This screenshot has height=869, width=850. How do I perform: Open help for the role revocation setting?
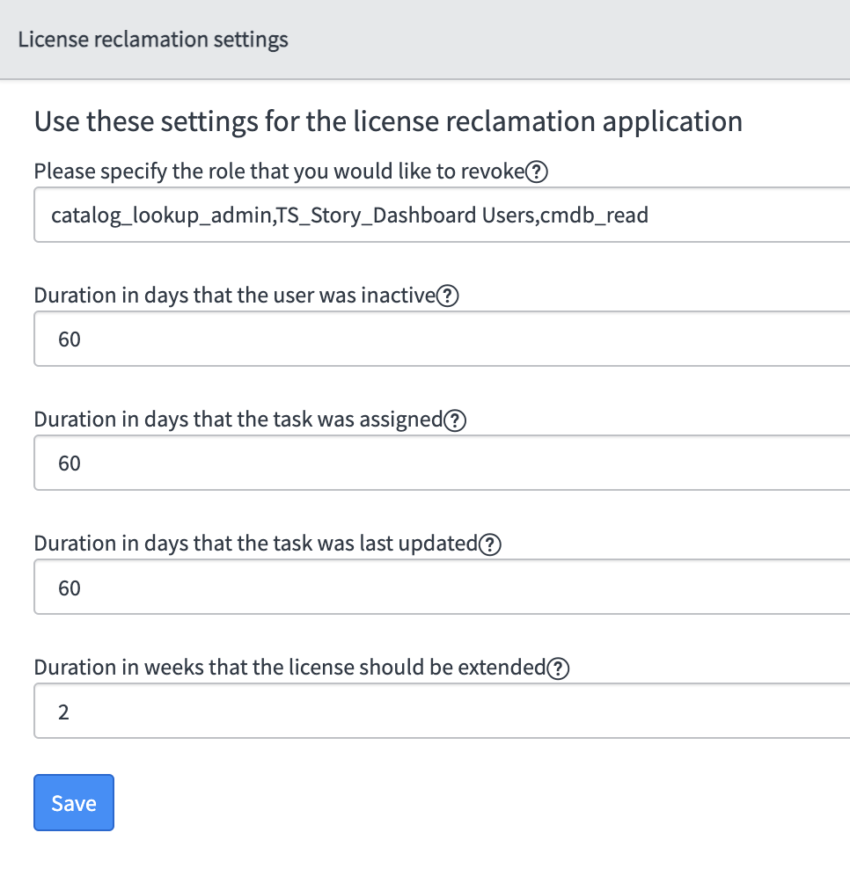[536, 171]
